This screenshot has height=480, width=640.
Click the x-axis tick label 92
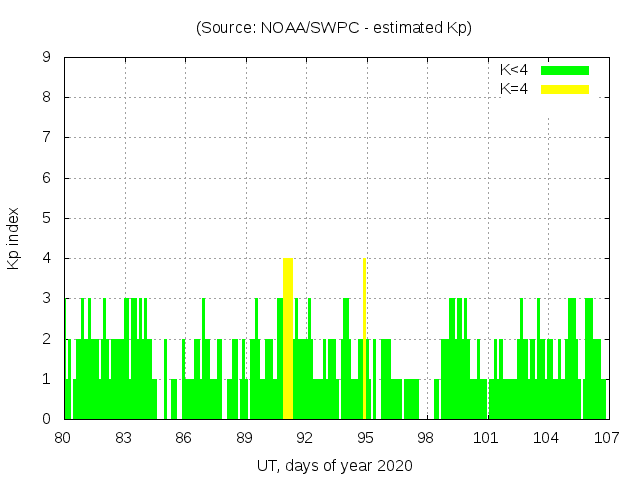click(x=304, y=437)
